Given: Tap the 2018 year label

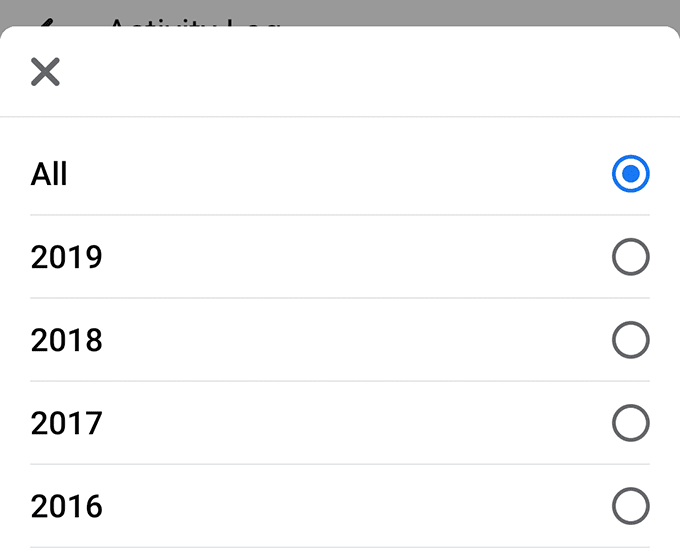Looking at the screenshot, I should point(66,341).
